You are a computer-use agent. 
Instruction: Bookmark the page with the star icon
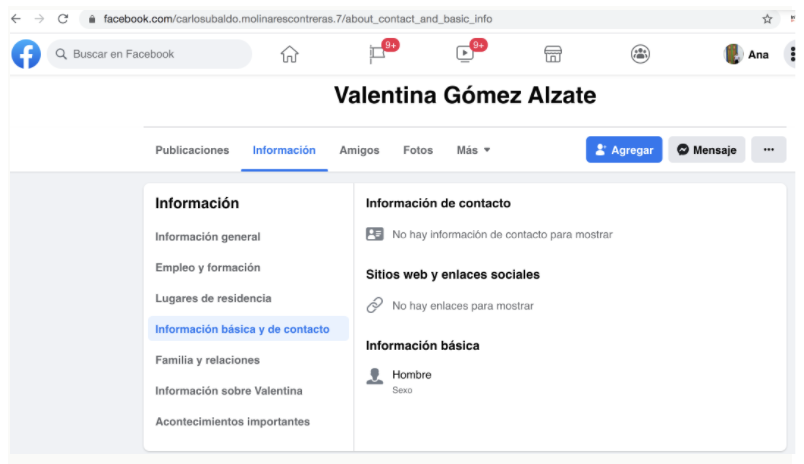(767, 19)
